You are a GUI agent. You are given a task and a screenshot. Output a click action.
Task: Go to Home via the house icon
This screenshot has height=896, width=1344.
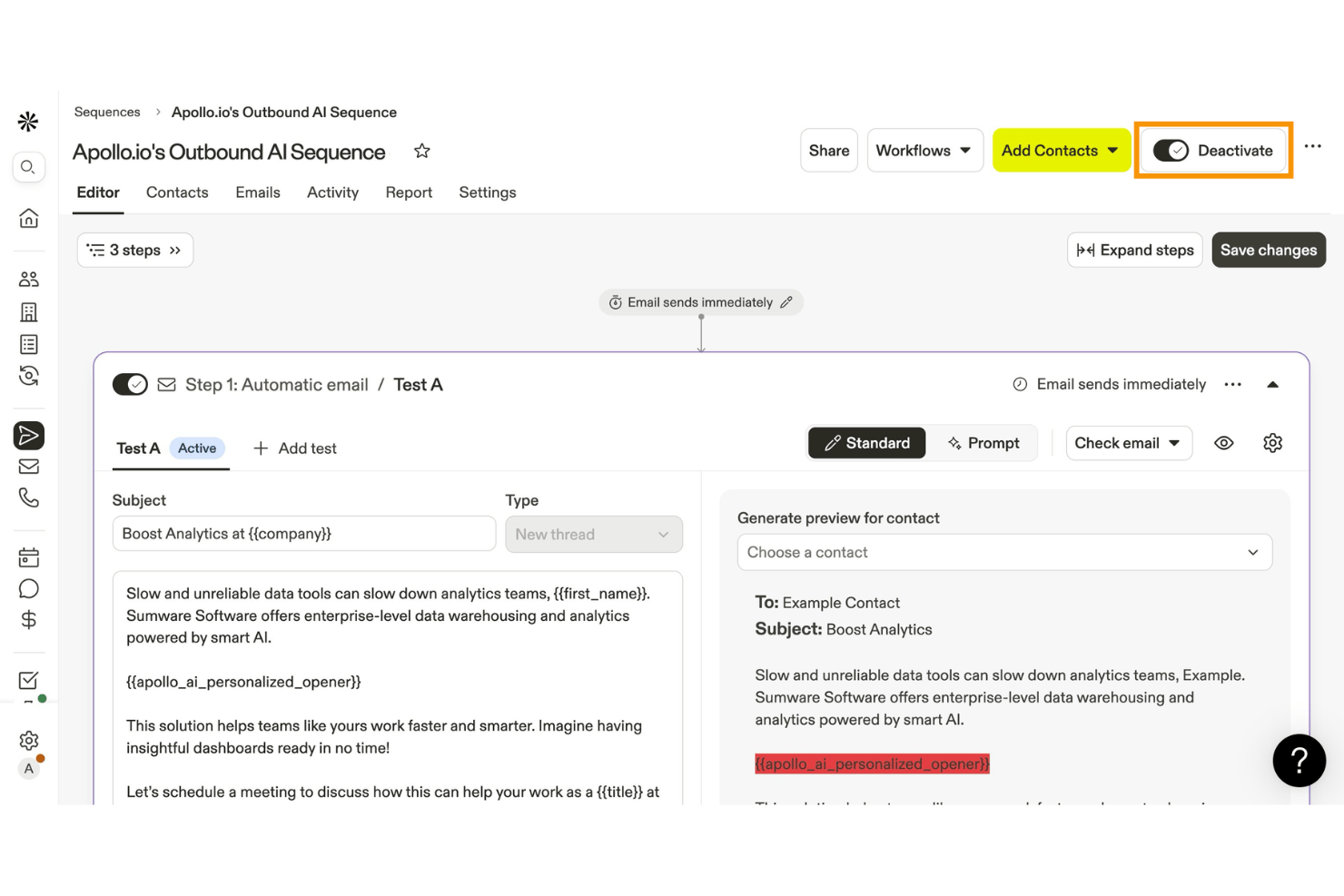click(x=29, y=218)
